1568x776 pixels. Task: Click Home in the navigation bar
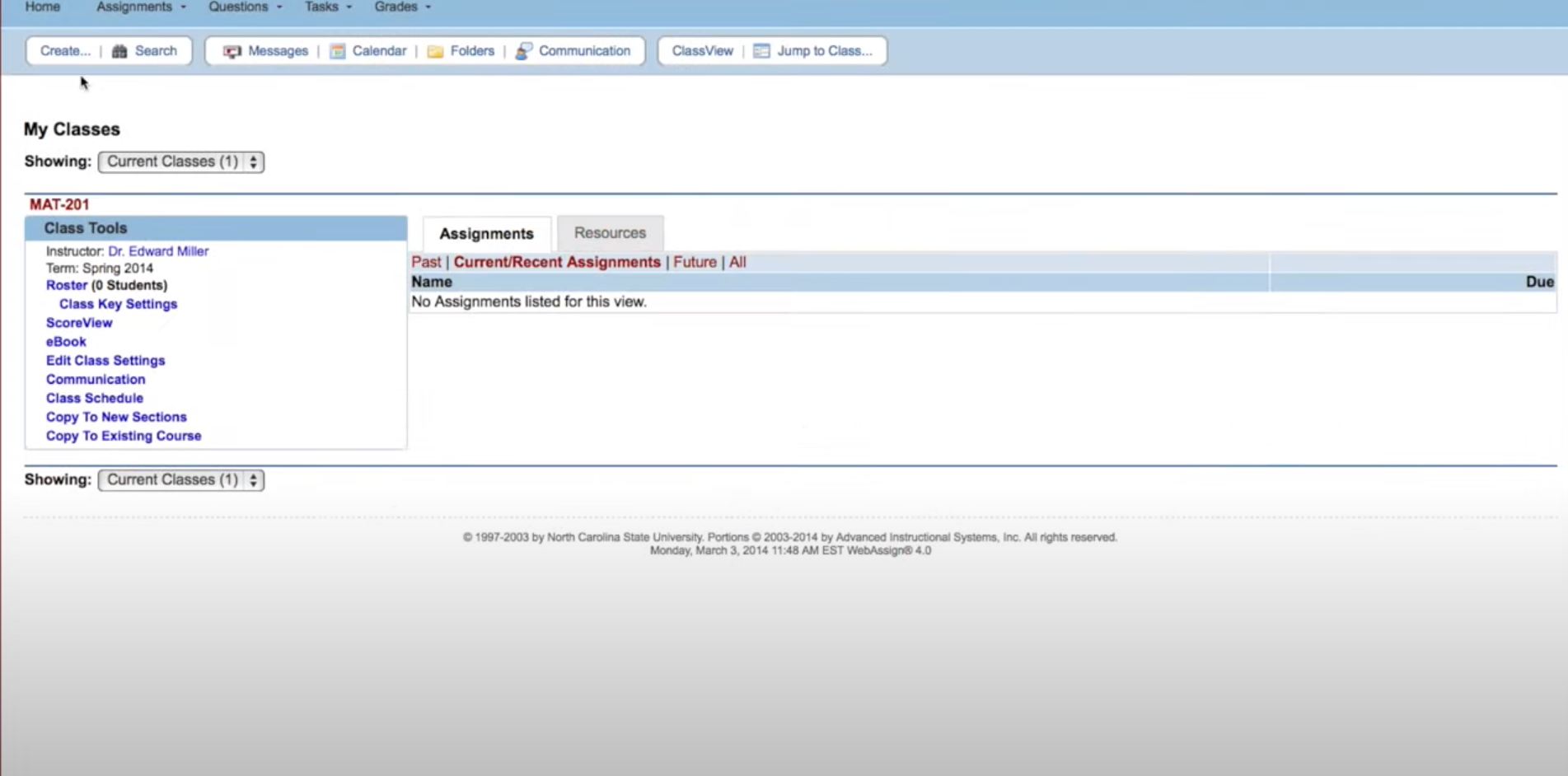[41, 6]
